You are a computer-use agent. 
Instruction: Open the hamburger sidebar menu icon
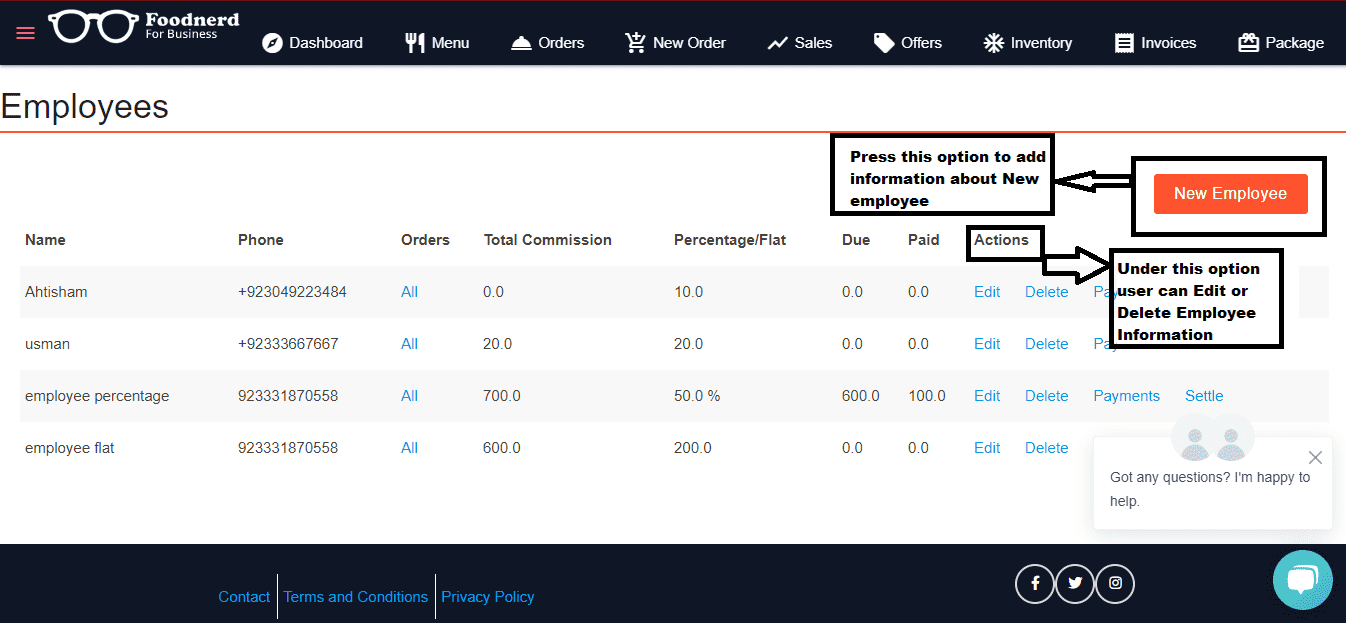26,33
